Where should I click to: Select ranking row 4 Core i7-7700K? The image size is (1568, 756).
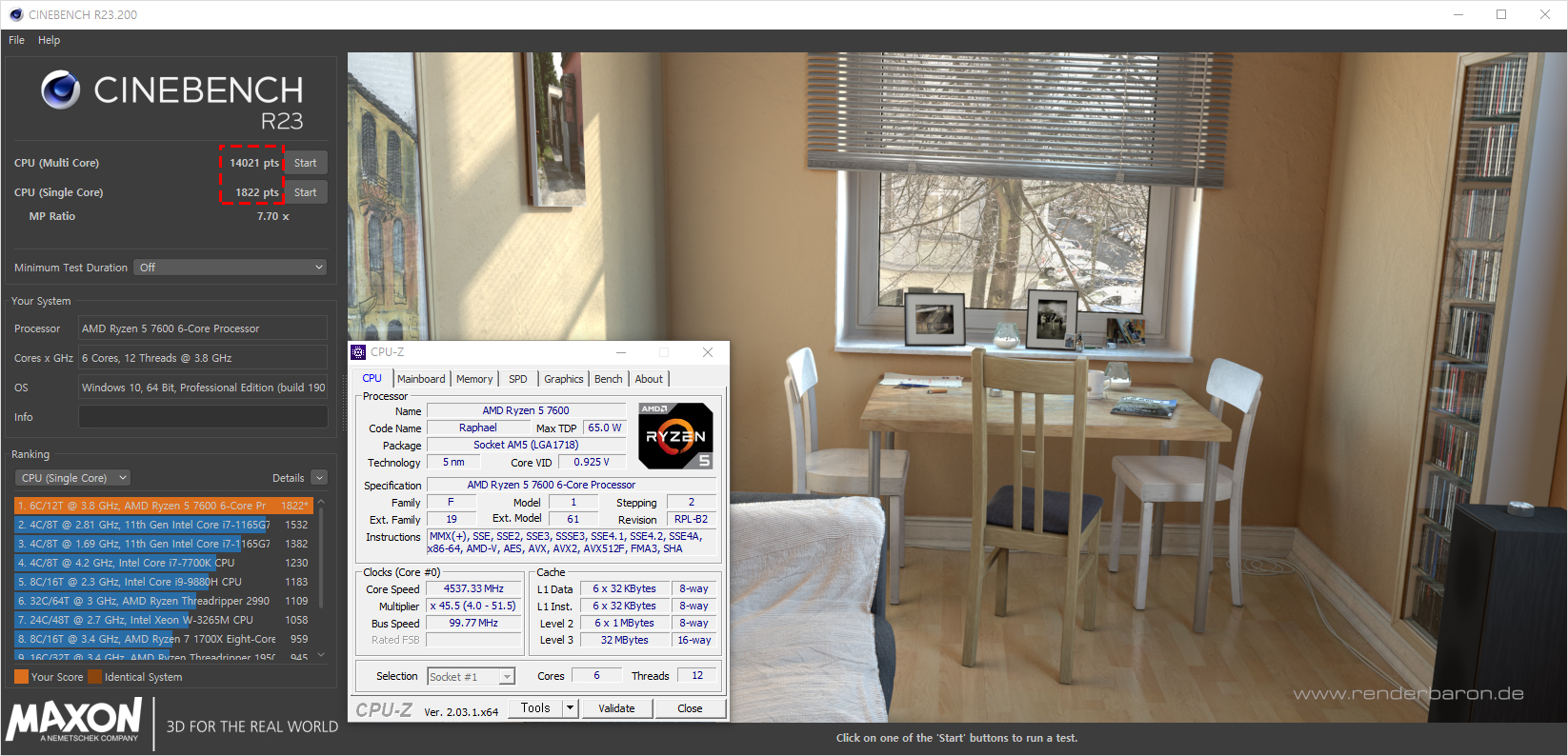pyautogui.click(x=164, y=563)
